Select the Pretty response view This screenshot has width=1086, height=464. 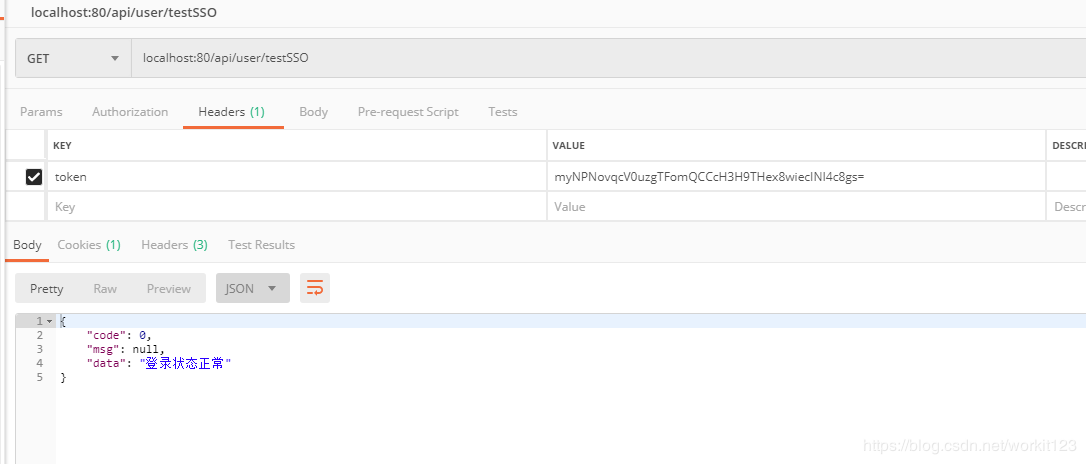tap(47, 288)
